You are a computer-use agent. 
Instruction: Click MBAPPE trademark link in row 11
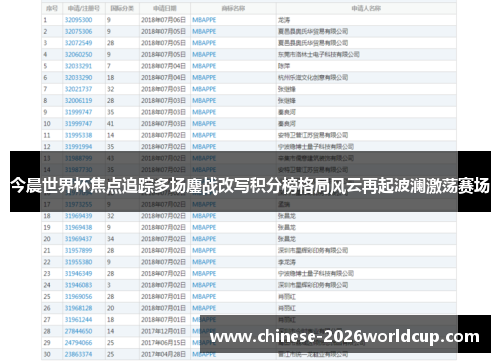point(204,135)
